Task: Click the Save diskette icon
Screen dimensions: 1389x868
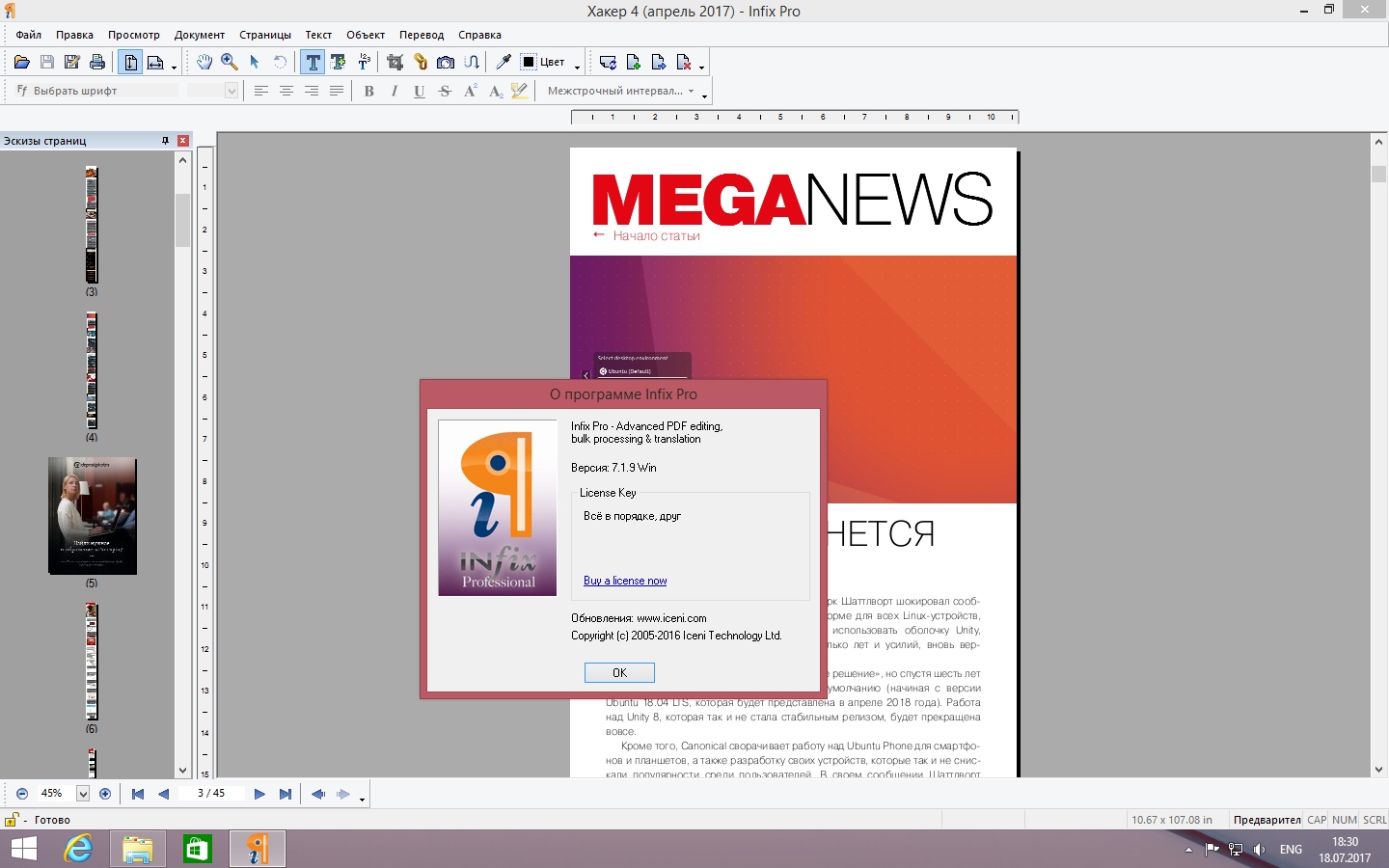Action: pos(46,62)
